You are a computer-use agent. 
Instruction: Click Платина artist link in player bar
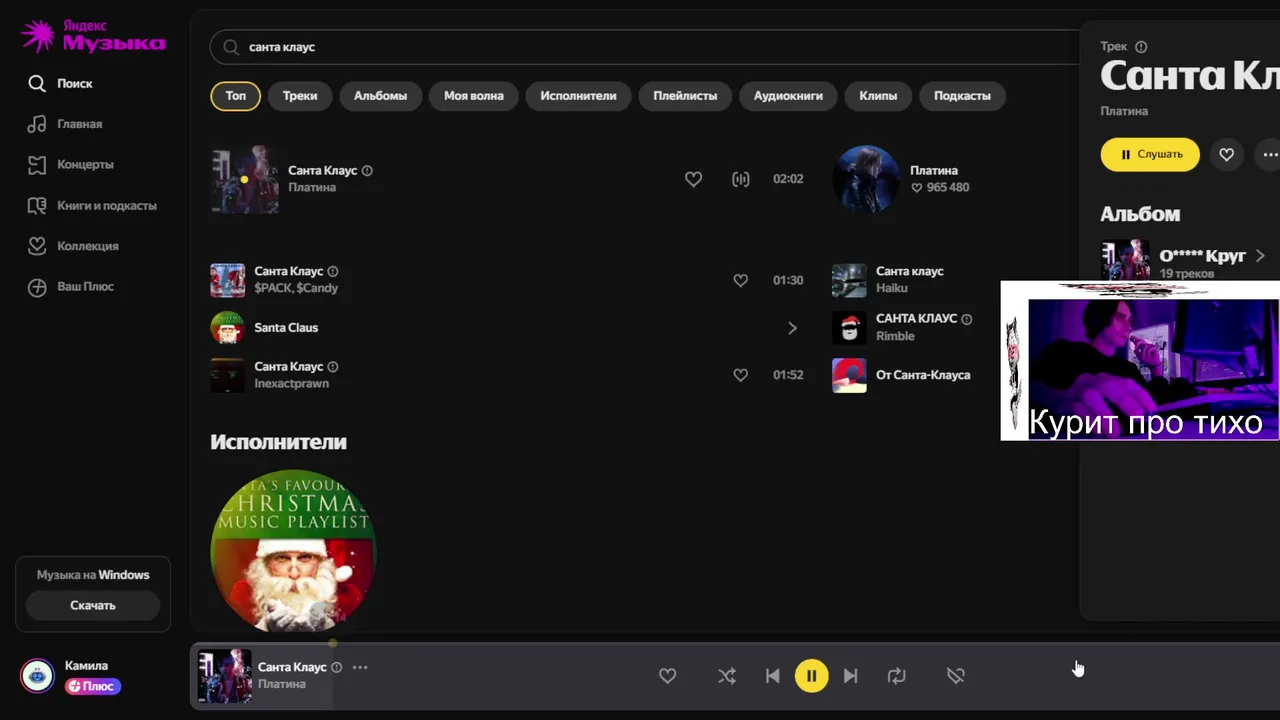(282, 684)
